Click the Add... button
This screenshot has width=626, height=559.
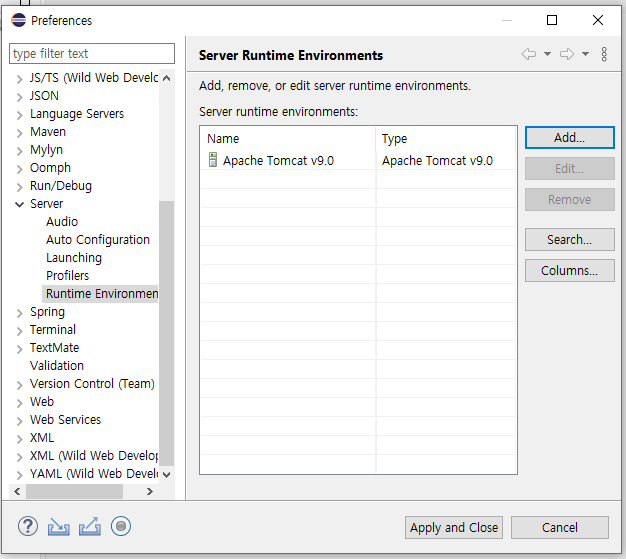(569, 138)
